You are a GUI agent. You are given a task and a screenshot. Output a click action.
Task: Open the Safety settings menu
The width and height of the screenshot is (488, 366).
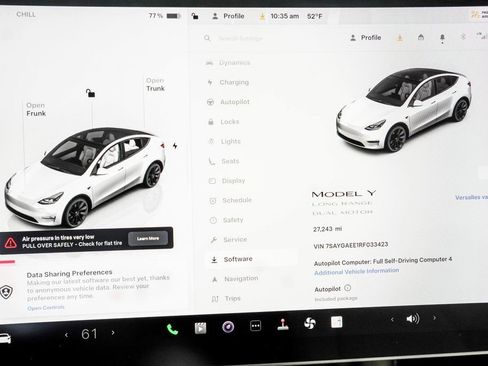[x=227, y=220]
